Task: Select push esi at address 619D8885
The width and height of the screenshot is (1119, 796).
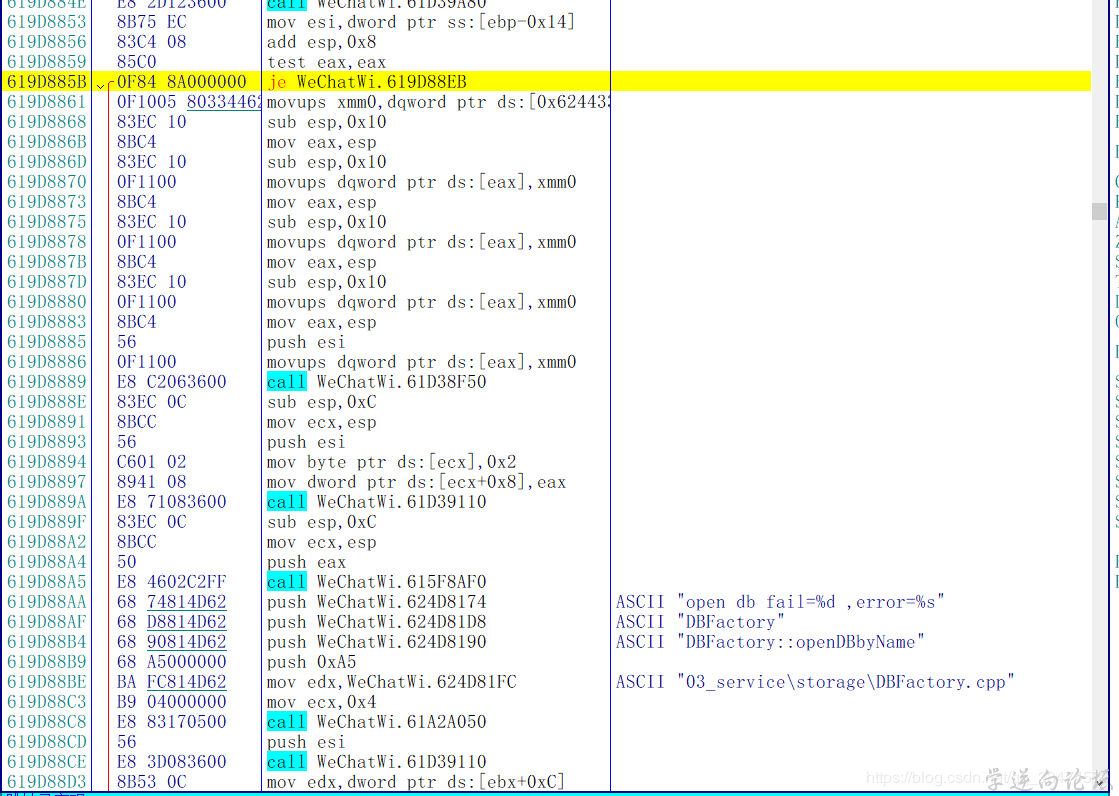Action: pyautogui.click(x=306, y=342)
